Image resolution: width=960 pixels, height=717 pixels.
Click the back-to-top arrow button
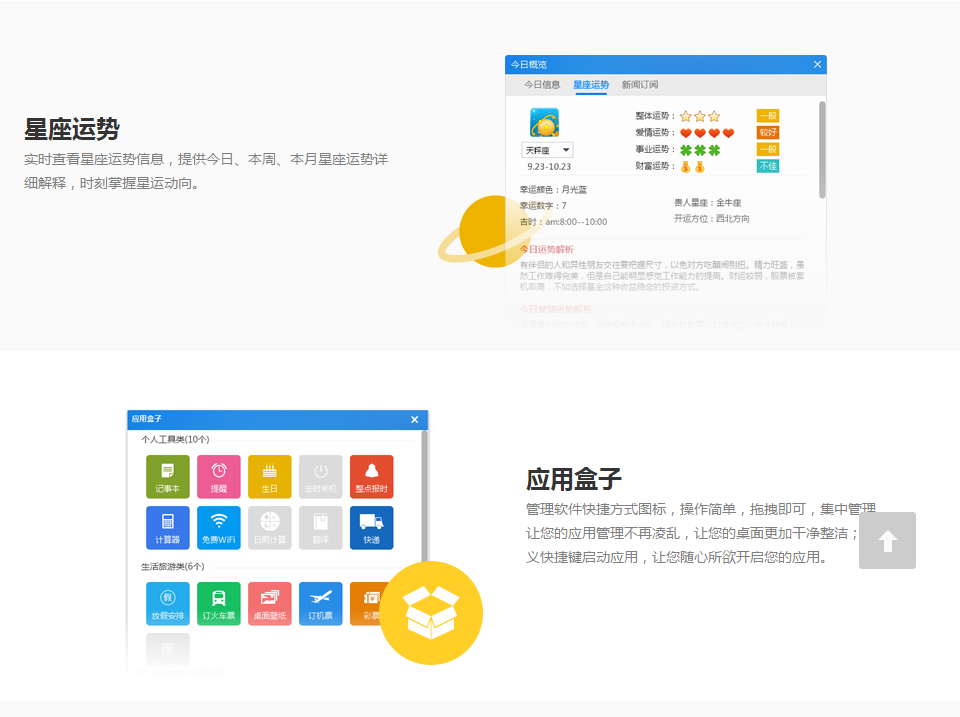[887, 541]
